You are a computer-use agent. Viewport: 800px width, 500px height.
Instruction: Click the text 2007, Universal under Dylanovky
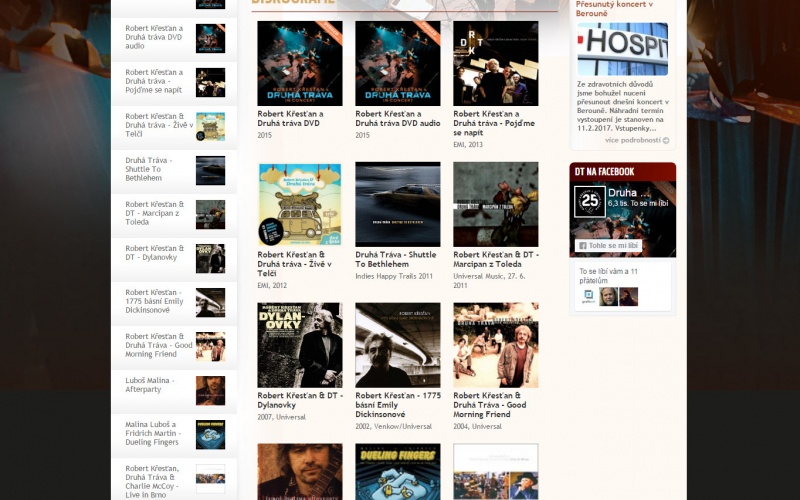click(x=281, y=417)
